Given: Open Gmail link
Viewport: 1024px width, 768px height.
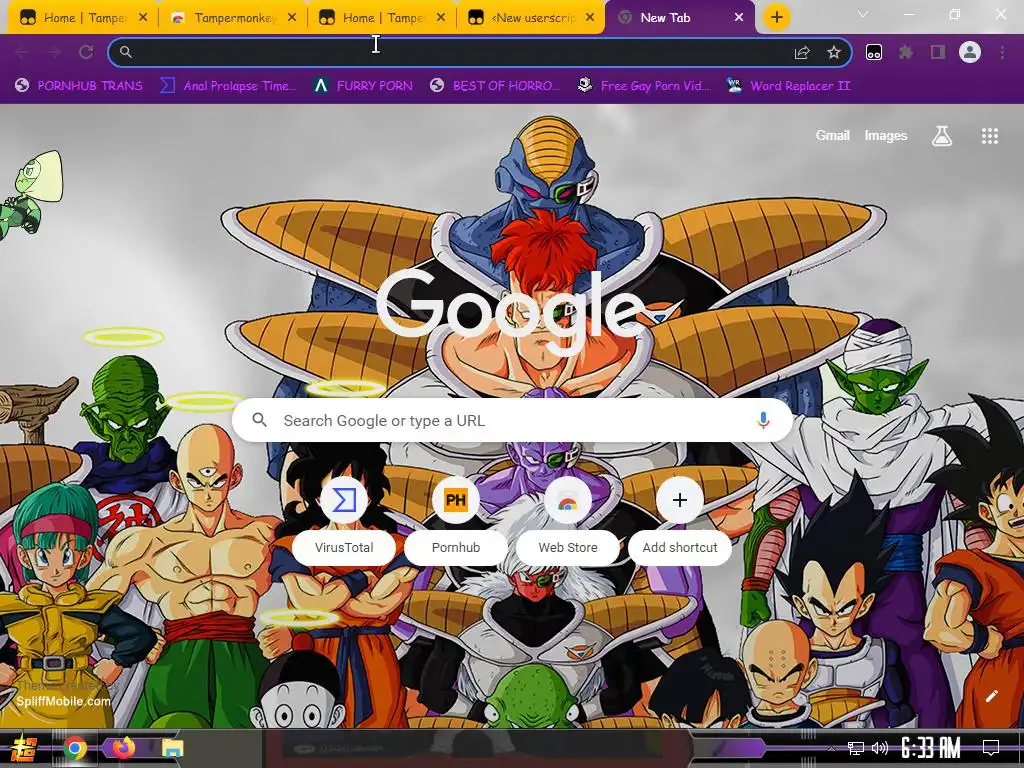Looking at the screenshot, I should 832,135.
